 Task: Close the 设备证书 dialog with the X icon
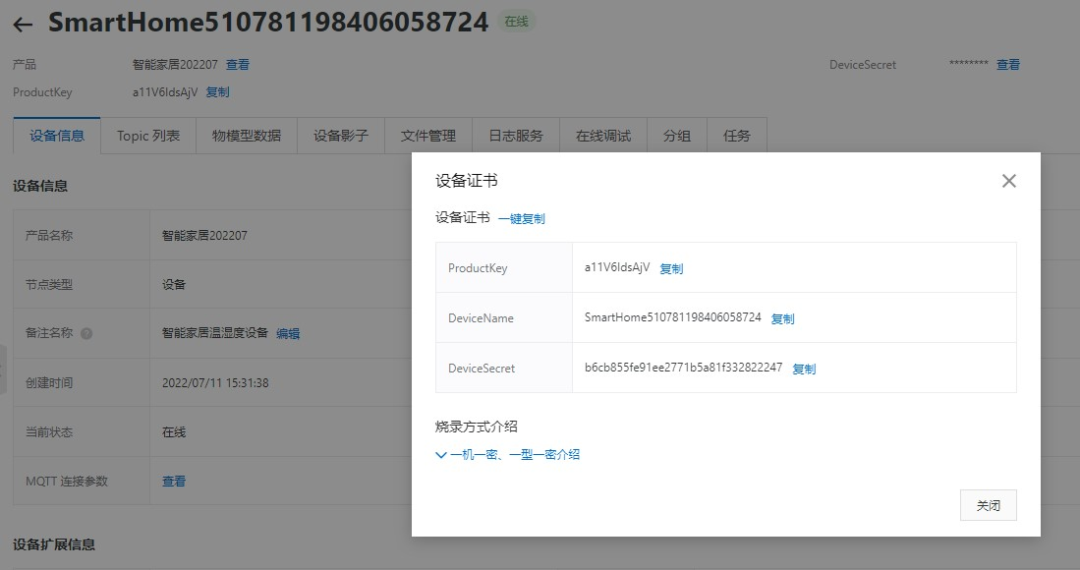(x=1008, y=181)
